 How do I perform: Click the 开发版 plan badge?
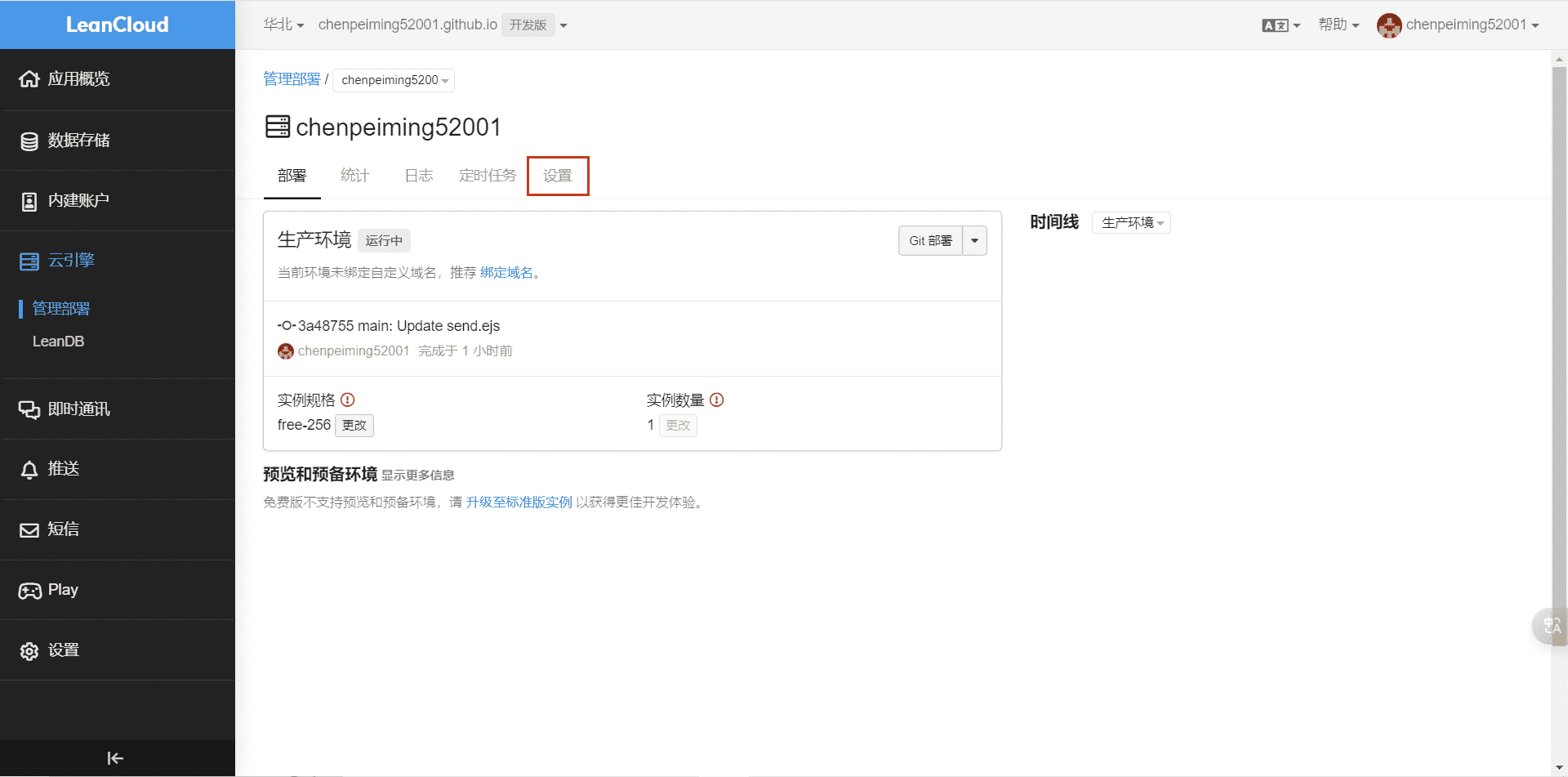(x=528, y=25)
